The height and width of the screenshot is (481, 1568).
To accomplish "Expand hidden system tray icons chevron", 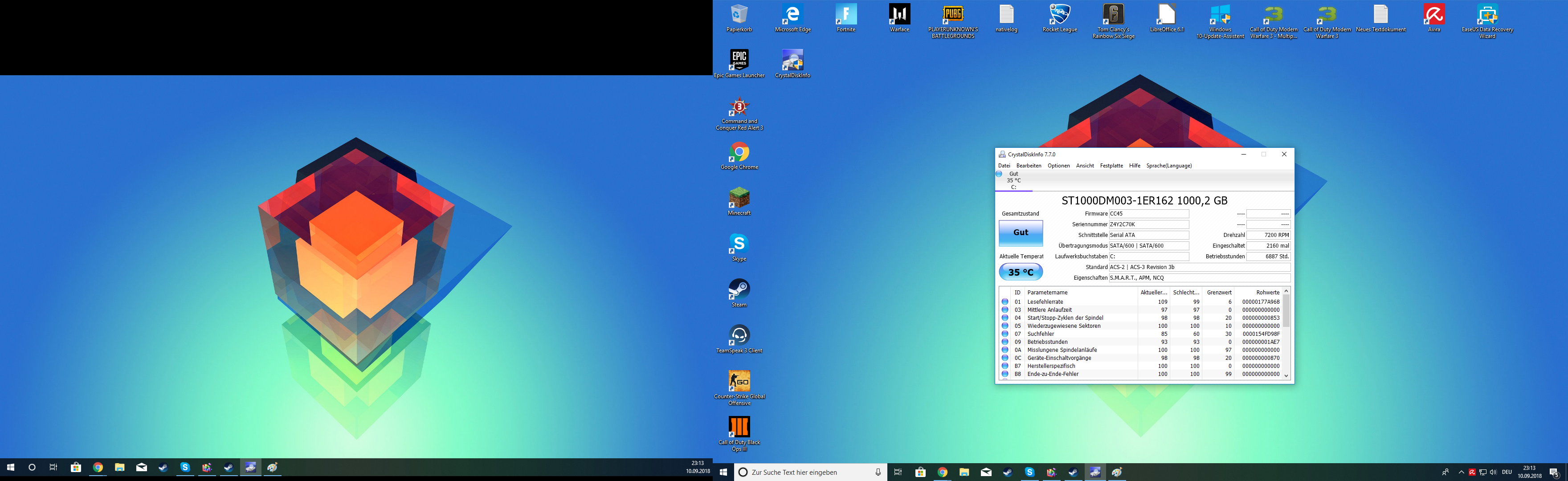I will (x=1461, y=472).
